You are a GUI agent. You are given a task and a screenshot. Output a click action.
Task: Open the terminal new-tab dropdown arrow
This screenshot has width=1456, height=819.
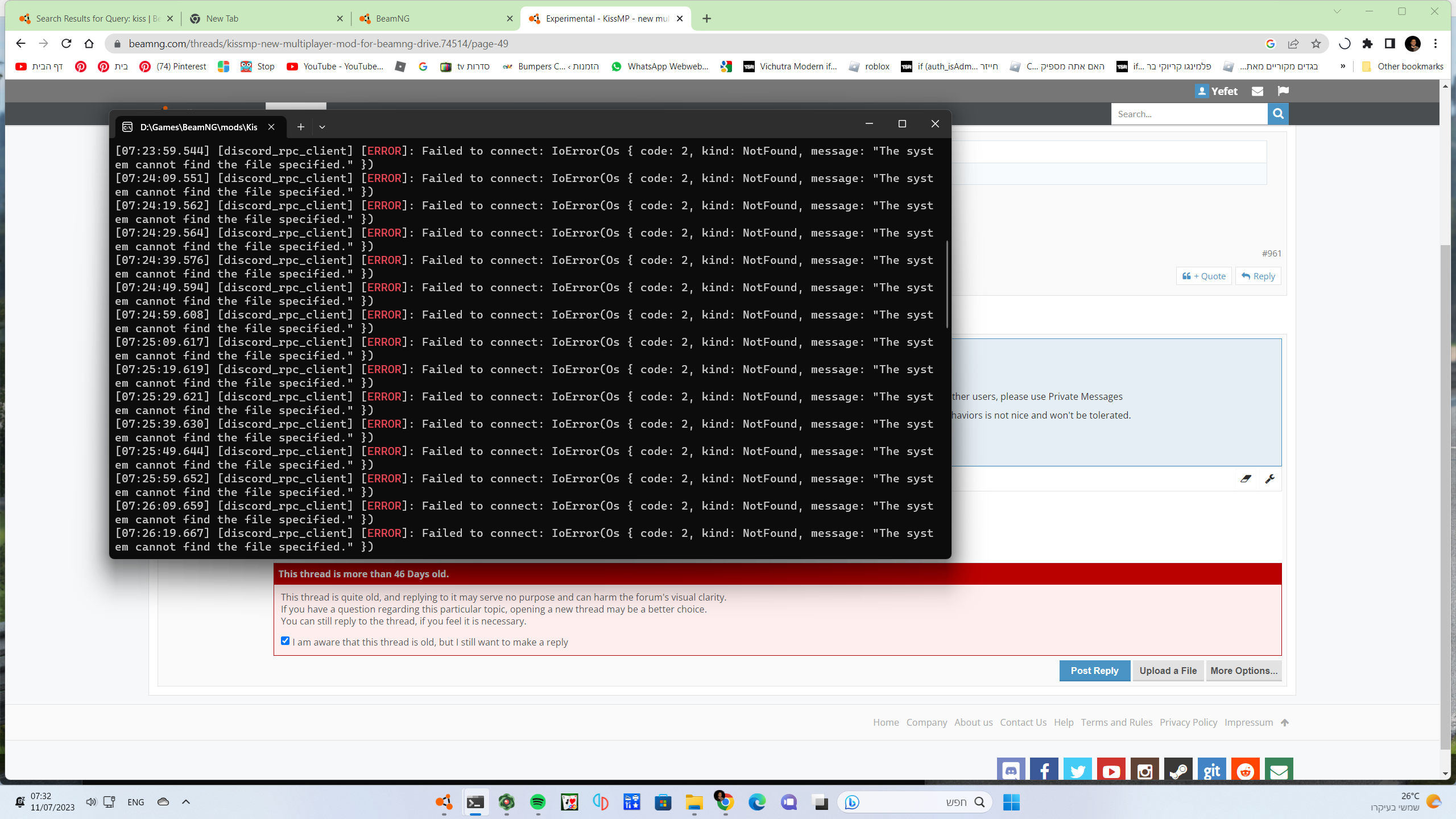(x=322, y=127)
